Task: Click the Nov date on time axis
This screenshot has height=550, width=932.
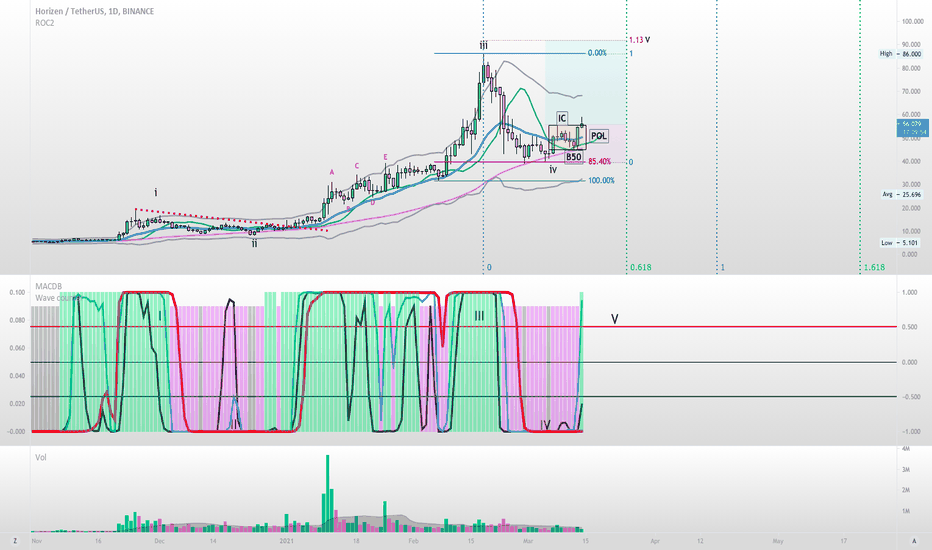Action: tap(37, 541)
